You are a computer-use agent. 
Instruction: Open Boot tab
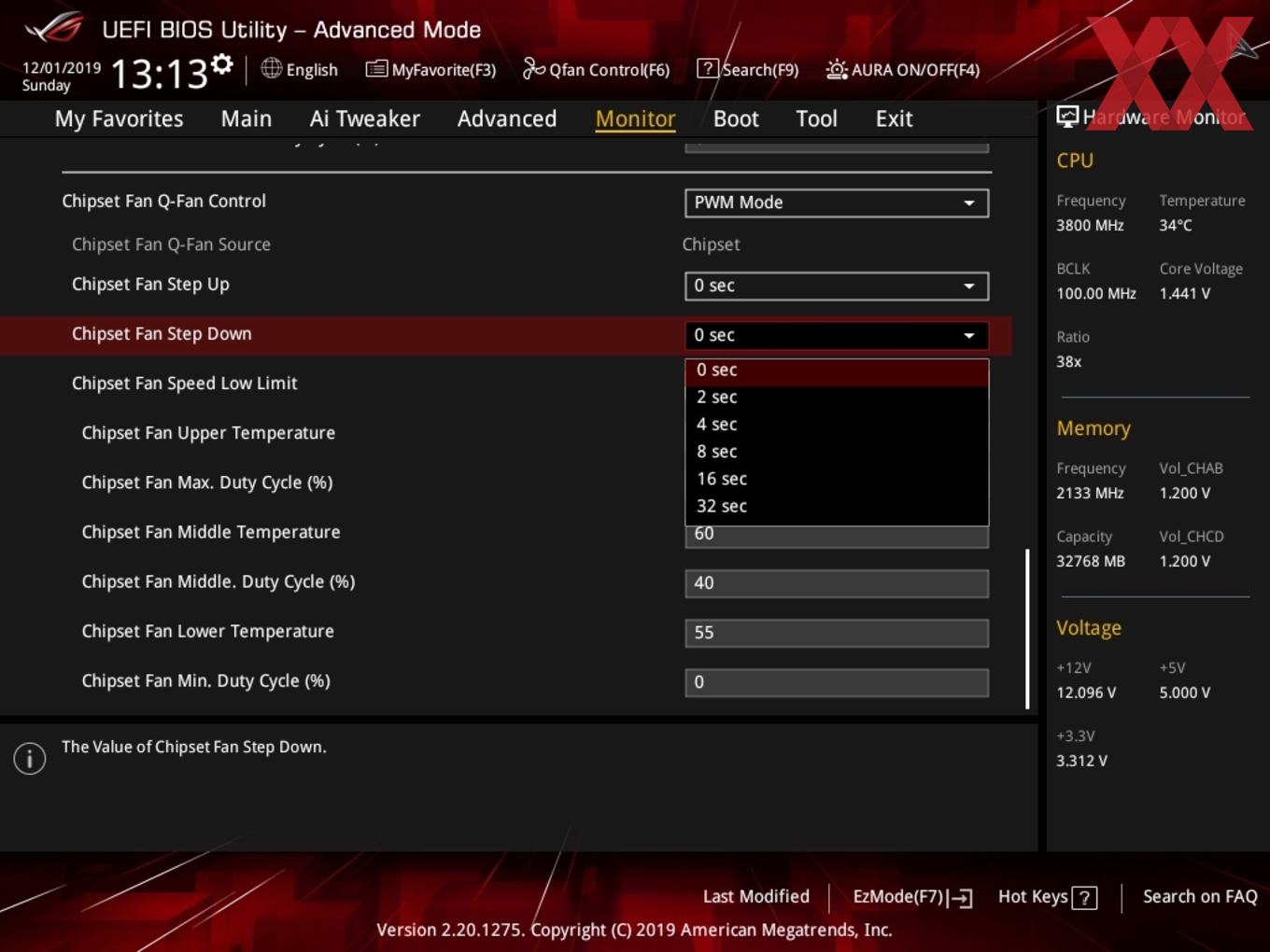click(736, 119)
